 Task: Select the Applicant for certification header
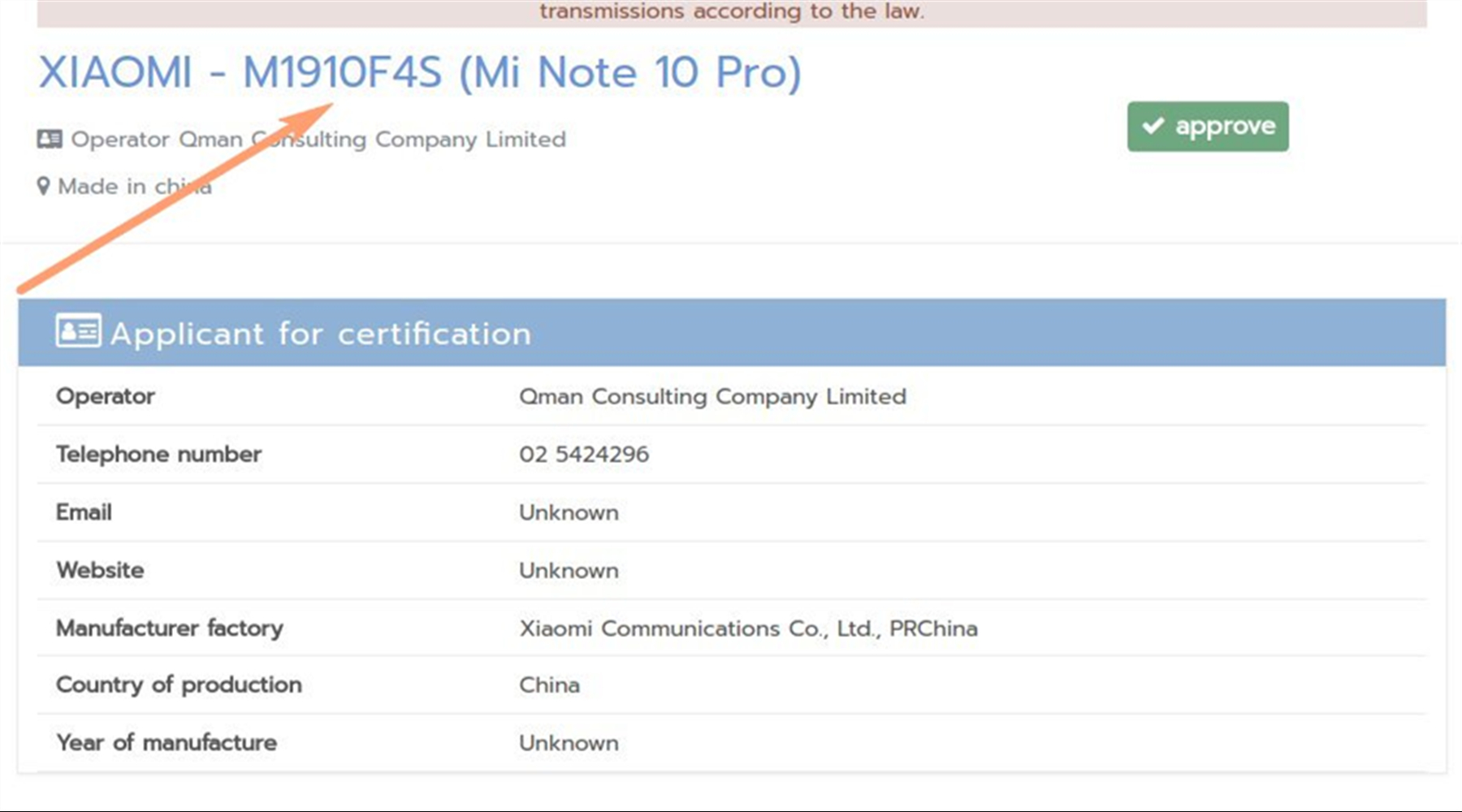click(321, 334)
